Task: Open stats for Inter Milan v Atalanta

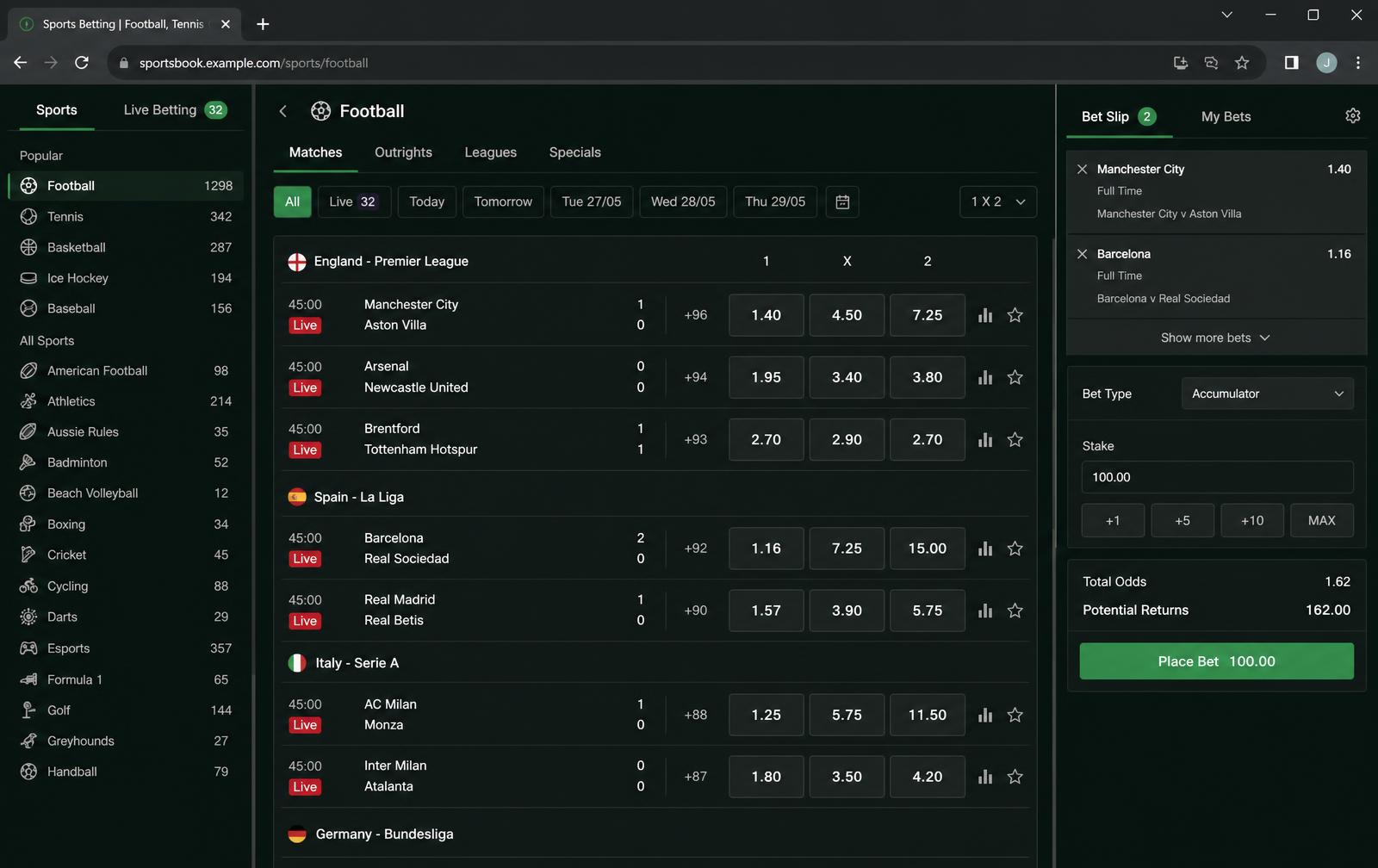Action: [x=985, y=777]
